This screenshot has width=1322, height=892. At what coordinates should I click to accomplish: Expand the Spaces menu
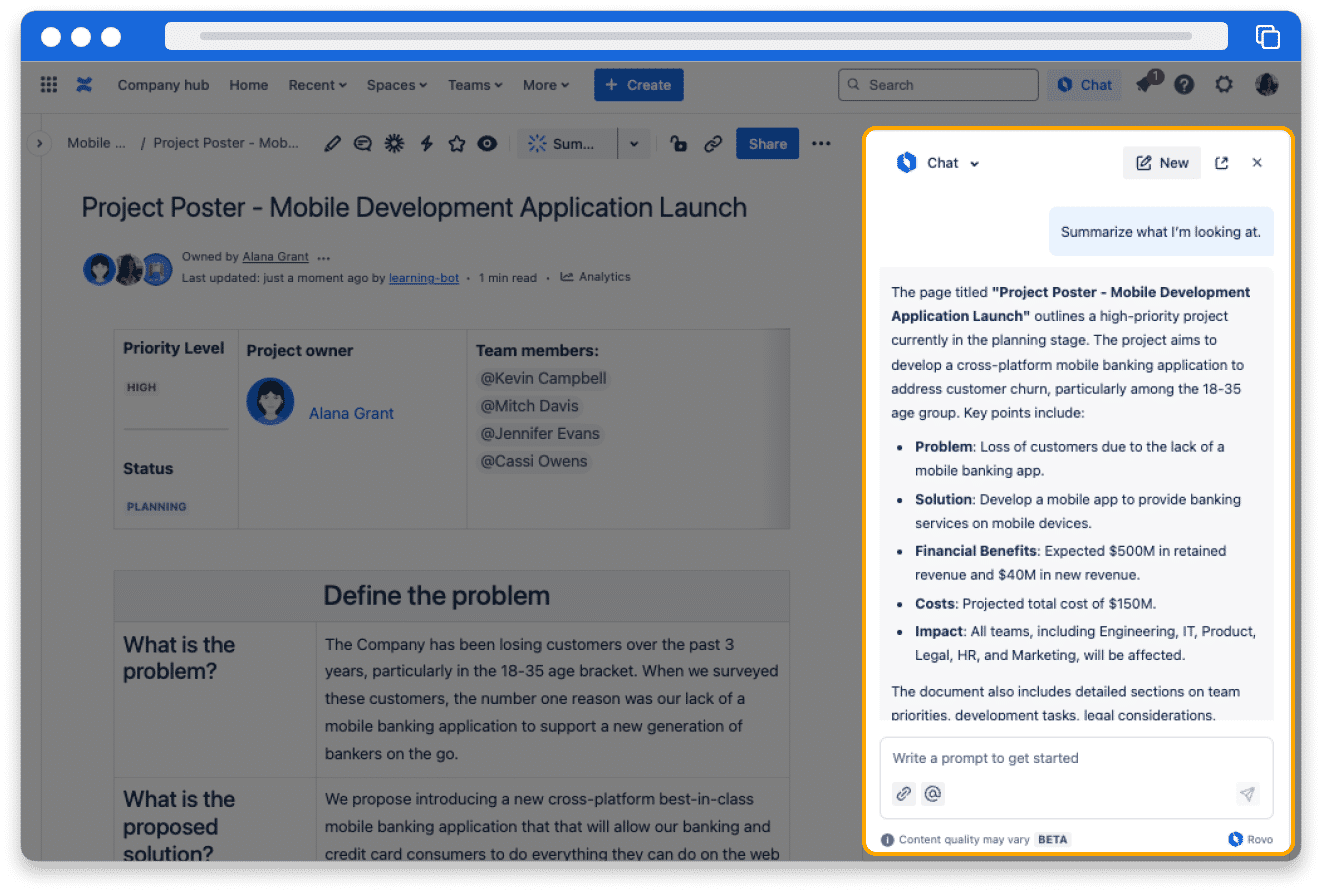397,85
